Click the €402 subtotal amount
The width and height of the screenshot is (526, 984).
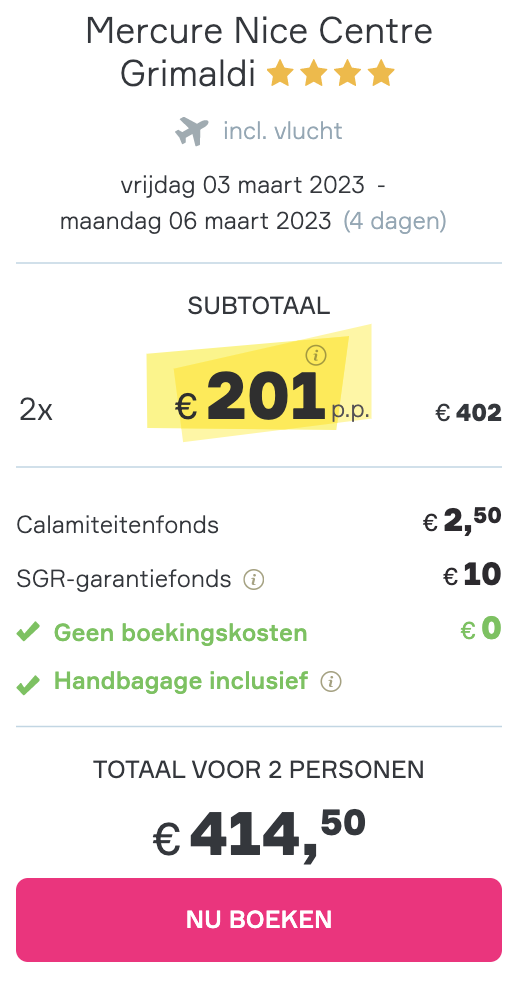[x=468, y=413]
